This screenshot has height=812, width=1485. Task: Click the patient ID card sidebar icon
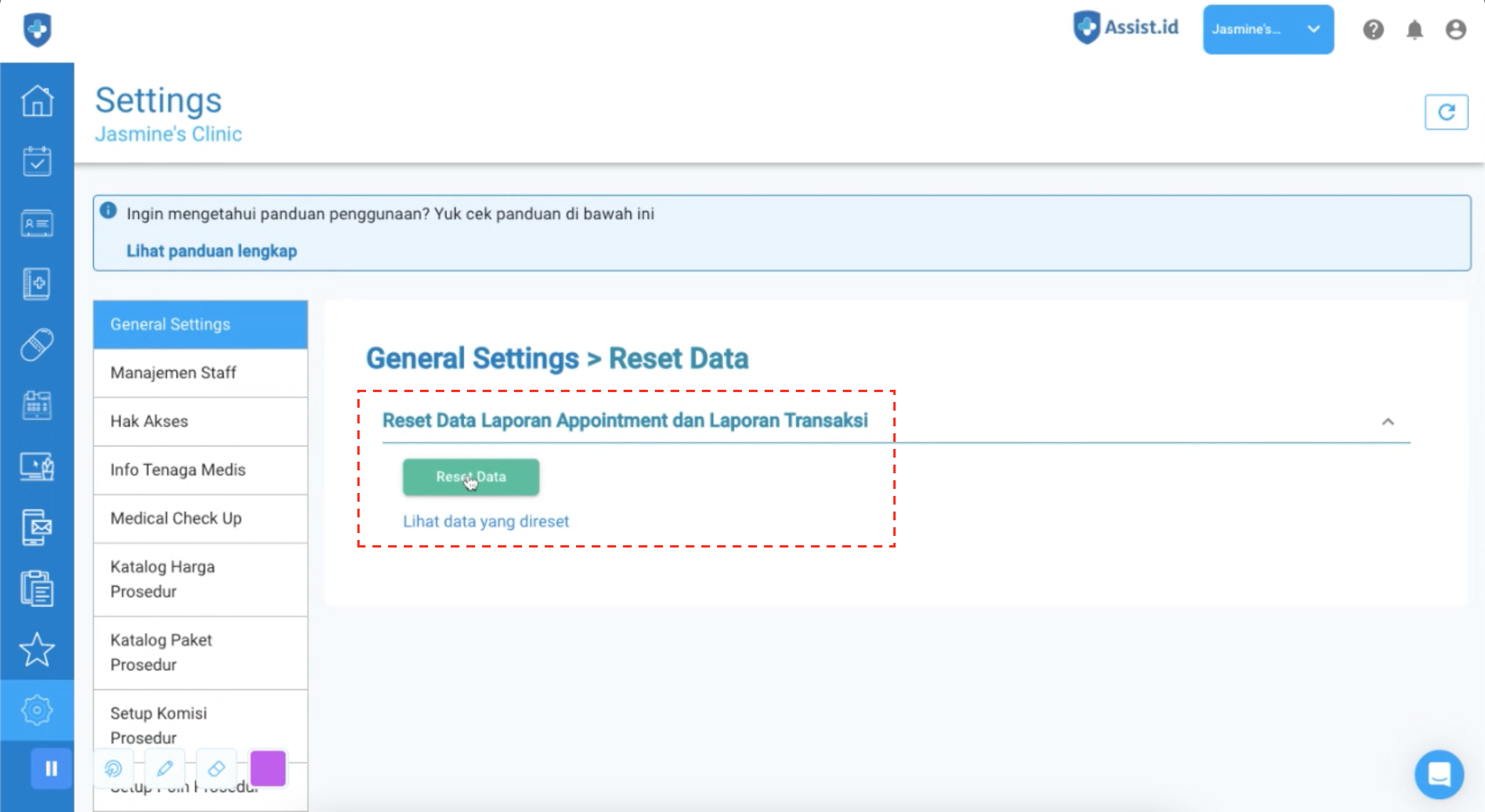37,223
